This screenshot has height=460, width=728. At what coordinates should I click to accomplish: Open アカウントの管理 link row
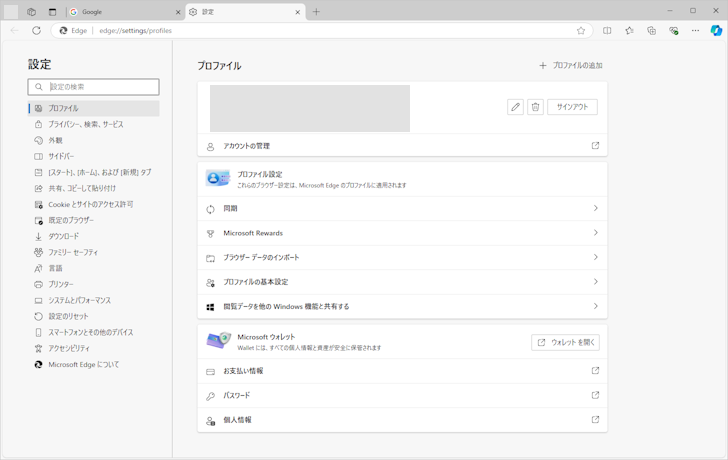click(x=402, y=146)
